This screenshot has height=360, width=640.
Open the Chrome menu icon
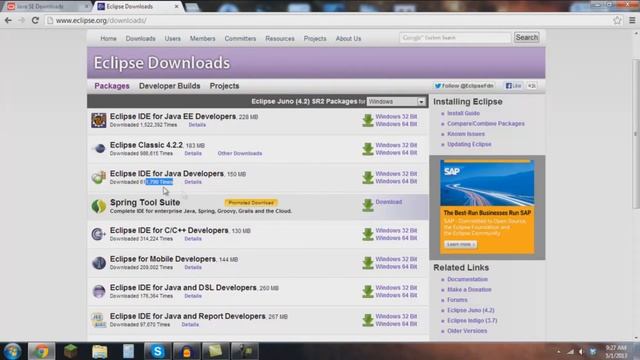click(x=632, y=20)
